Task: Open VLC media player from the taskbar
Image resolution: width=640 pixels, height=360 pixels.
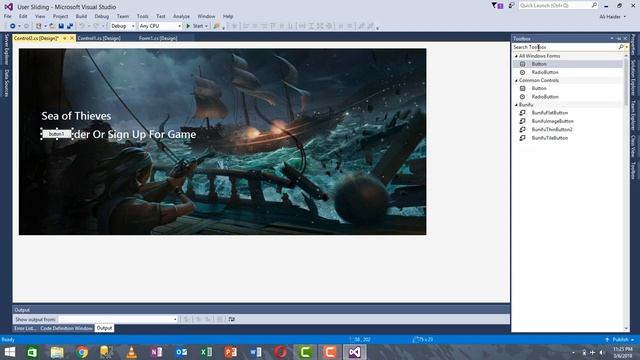Action: pos(131,352)
